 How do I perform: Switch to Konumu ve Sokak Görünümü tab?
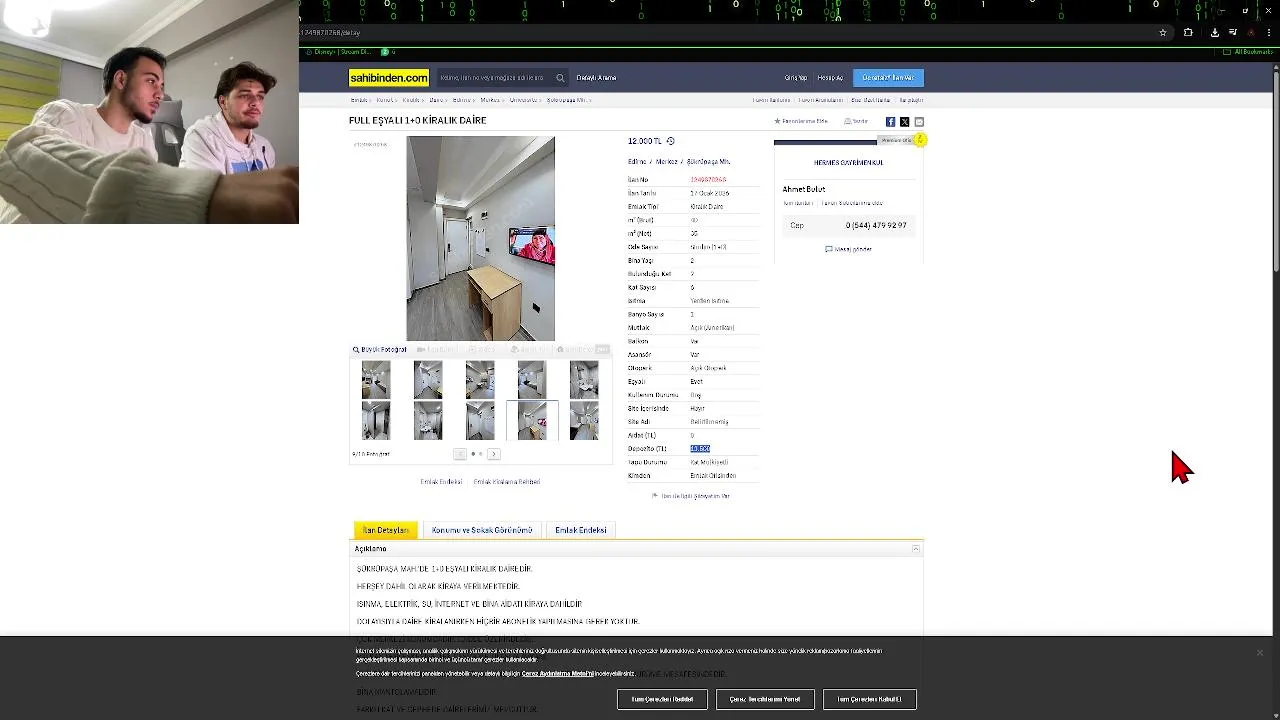pyautogui.click(x=482, y=530)
